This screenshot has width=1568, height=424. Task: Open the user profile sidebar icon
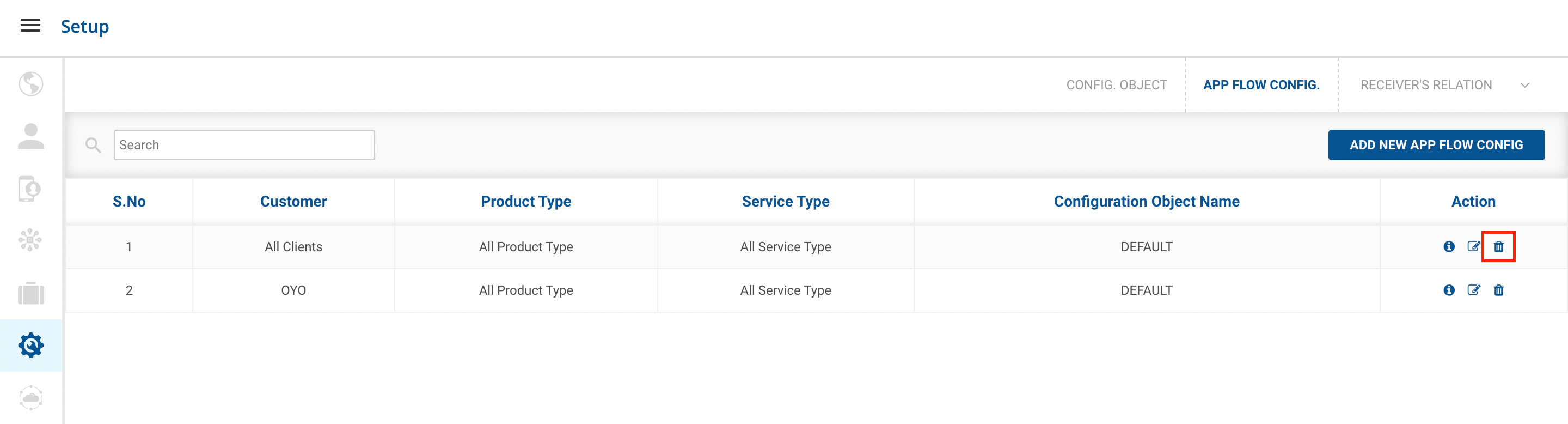tap(30, 136)
